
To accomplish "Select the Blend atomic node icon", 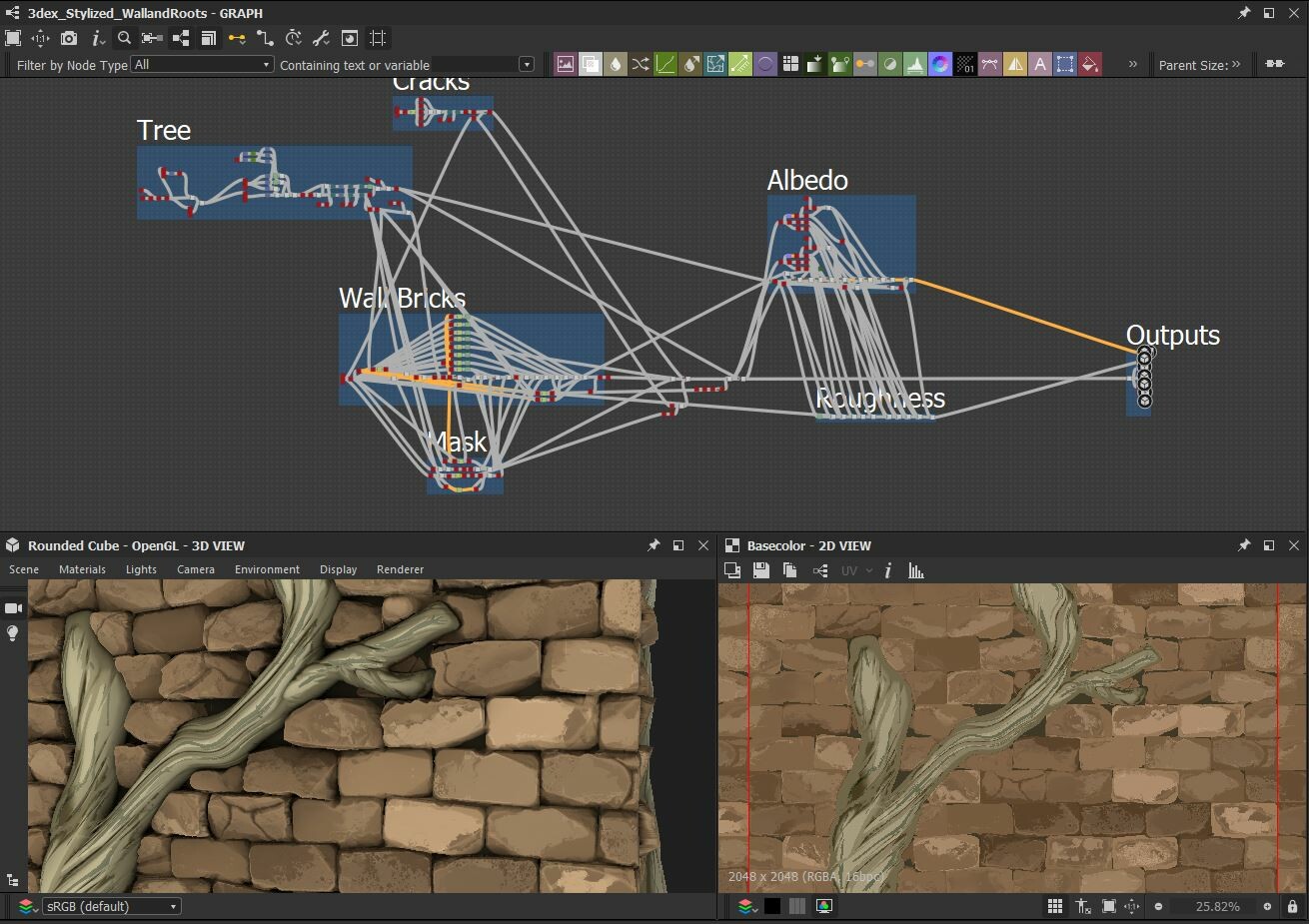I will (593, 64).
